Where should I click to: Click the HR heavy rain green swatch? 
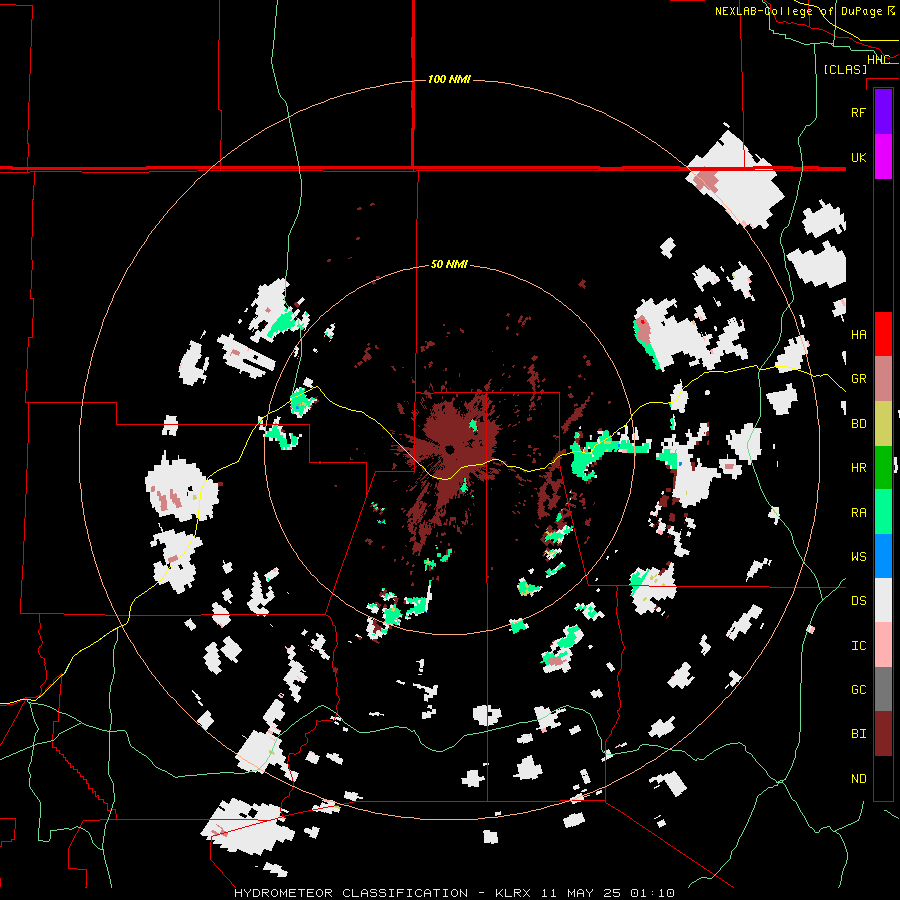(883, 467)
